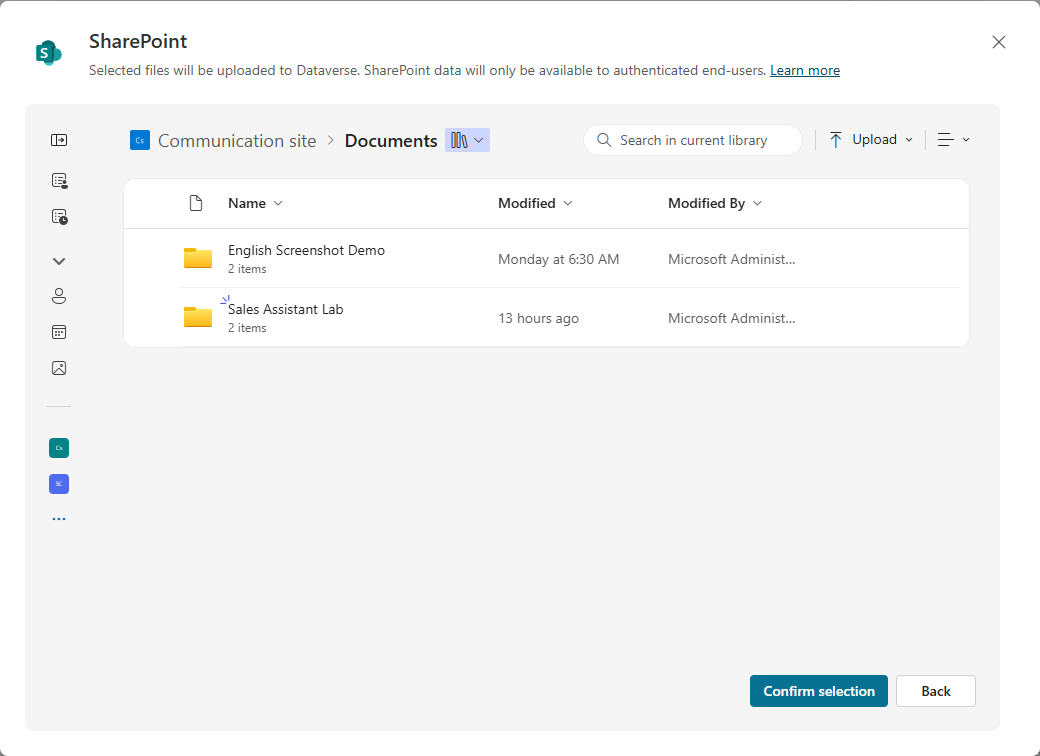Collapse the sidebar chevron section
Image resolution: width=1040 pixels, height=756 pixels.
[x=59, y=261]
